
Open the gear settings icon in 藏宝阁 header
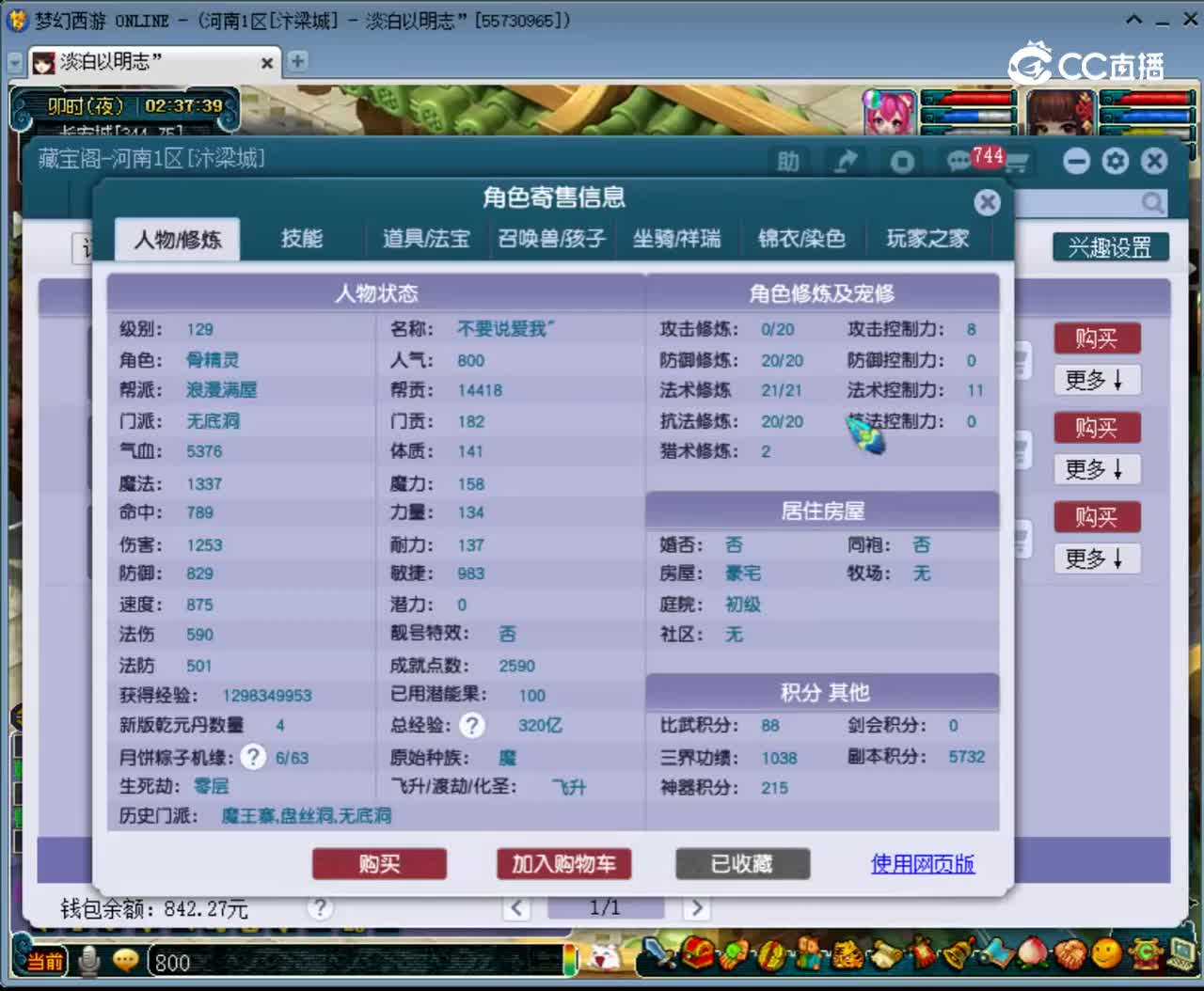pyautogui.click(x=1116, y=161)
